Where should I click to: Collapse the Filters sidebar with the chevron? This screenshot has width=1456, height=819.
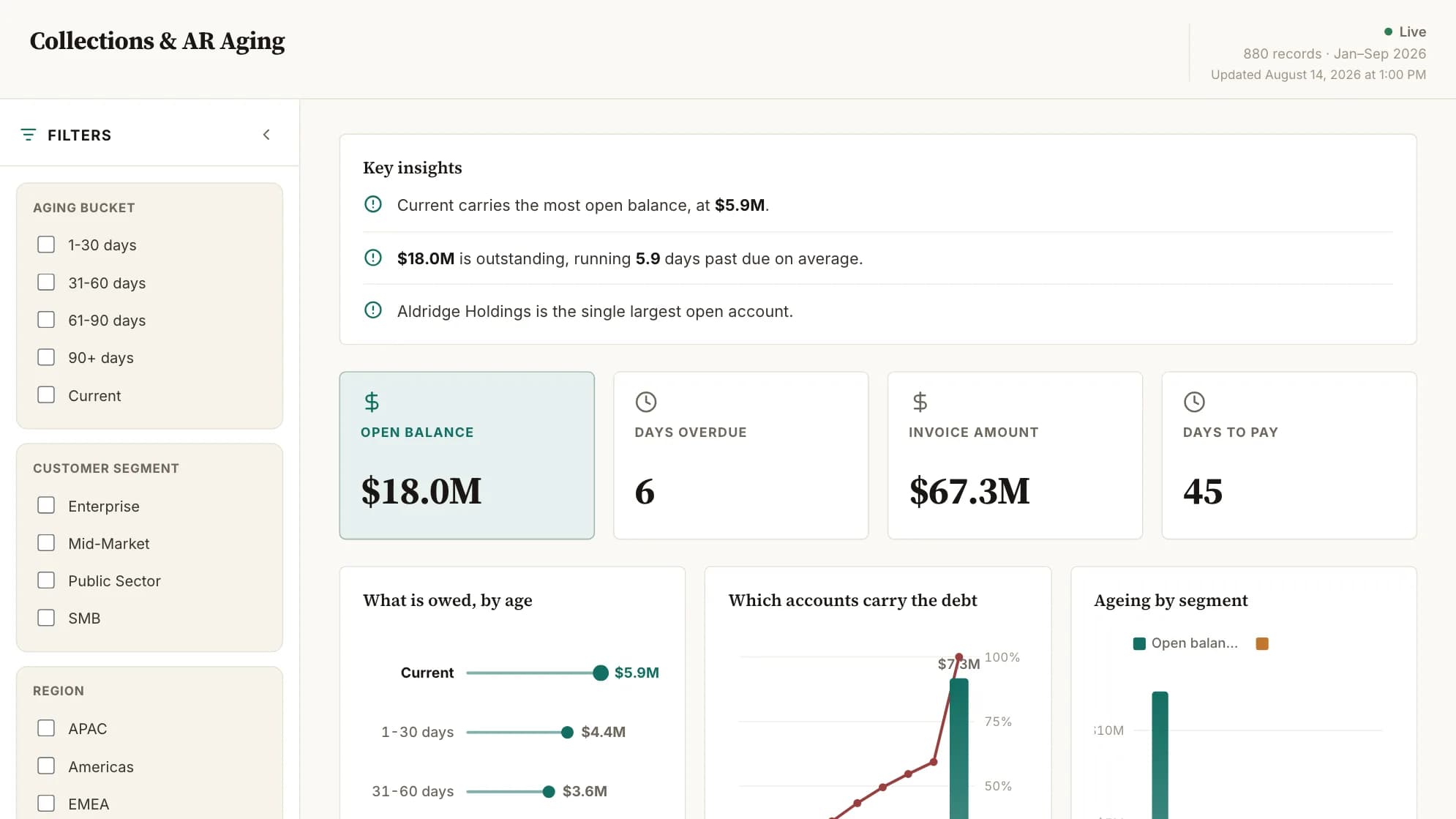click(266, 135)
